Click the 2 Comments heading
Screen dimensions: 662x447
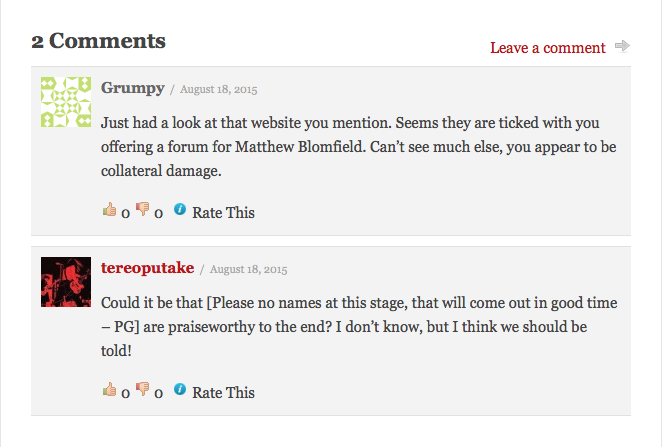[x=98, y=41]
